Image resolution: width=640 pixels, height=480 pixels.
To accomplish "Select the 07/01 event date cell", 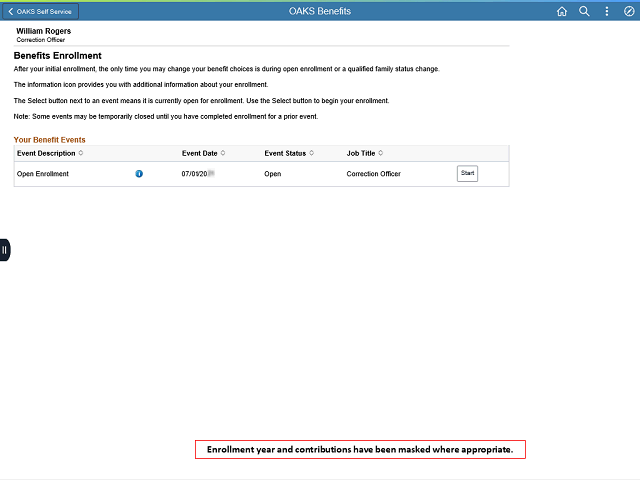I will 198,174.
